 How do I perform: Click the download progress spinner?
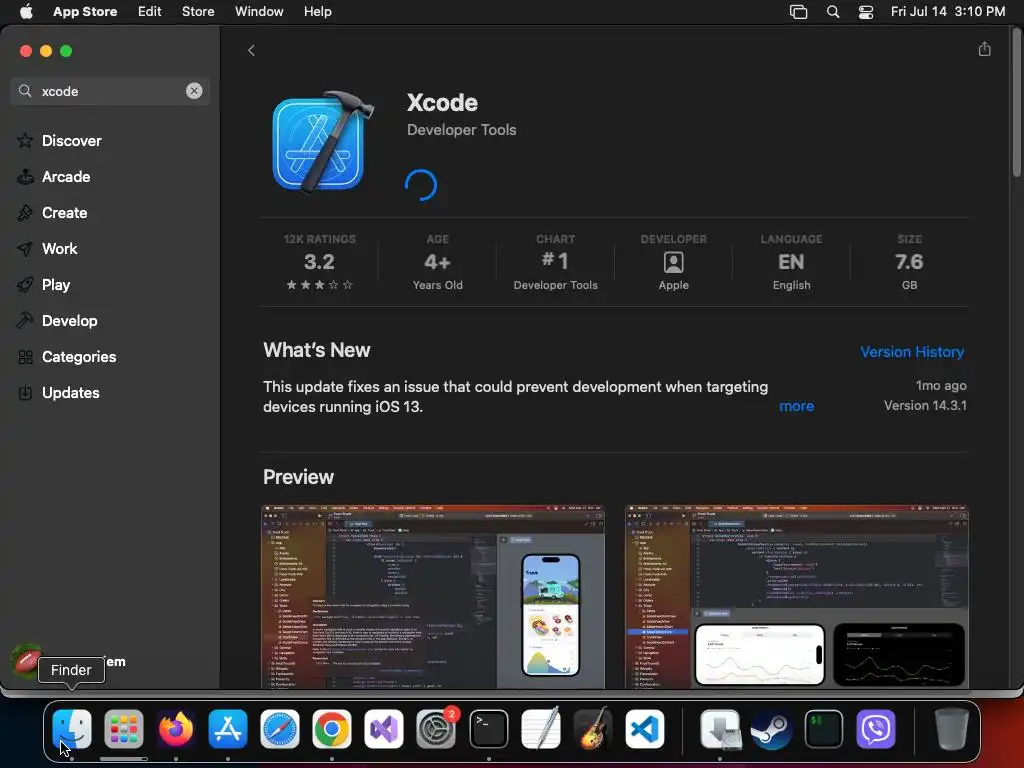(421, 185)
